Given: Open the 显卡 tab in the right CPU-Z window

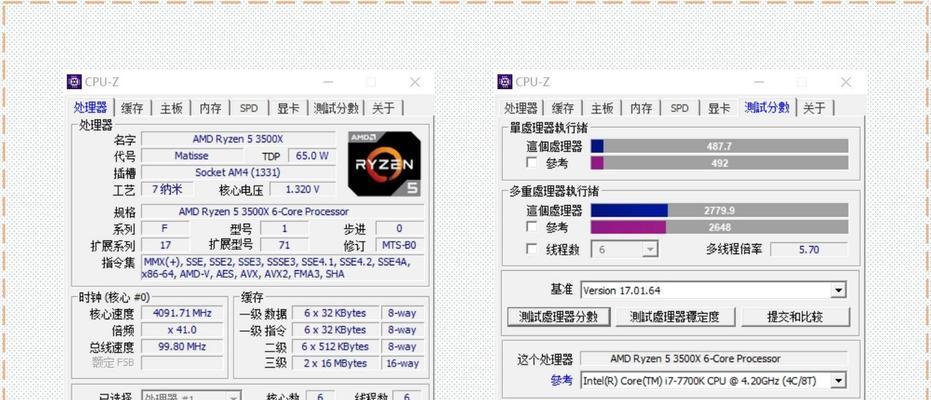Looking at the screenshot, I should pyautogui.click(x=718, y=108).
